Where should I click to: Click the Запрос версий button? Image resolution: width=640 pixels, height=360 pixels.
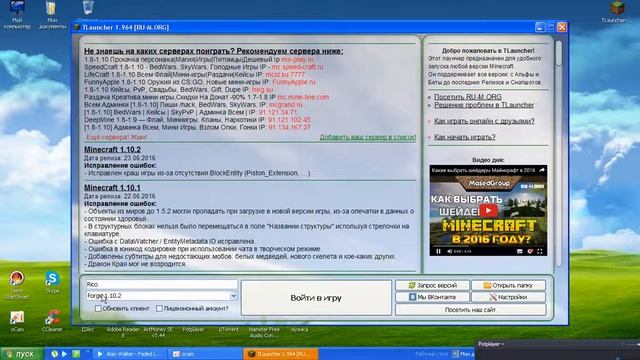(x=433, y=285)
